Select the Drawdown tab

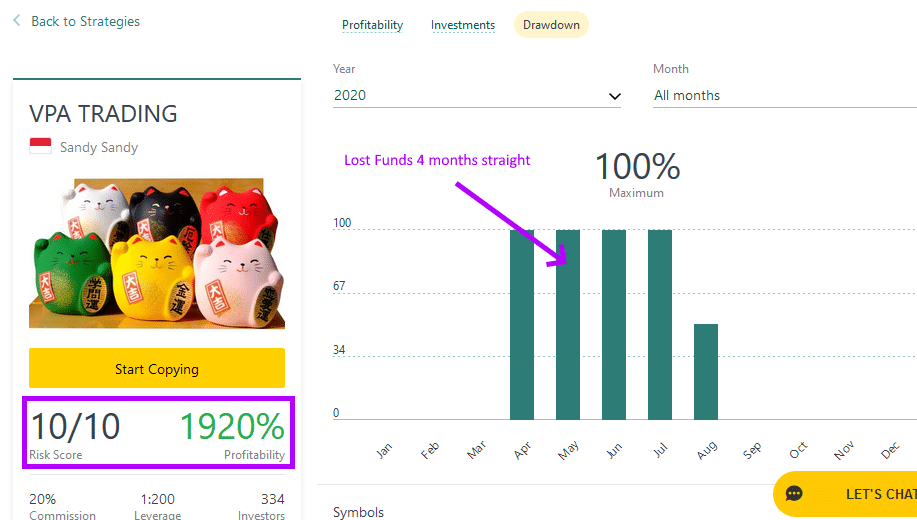[551, 25]
